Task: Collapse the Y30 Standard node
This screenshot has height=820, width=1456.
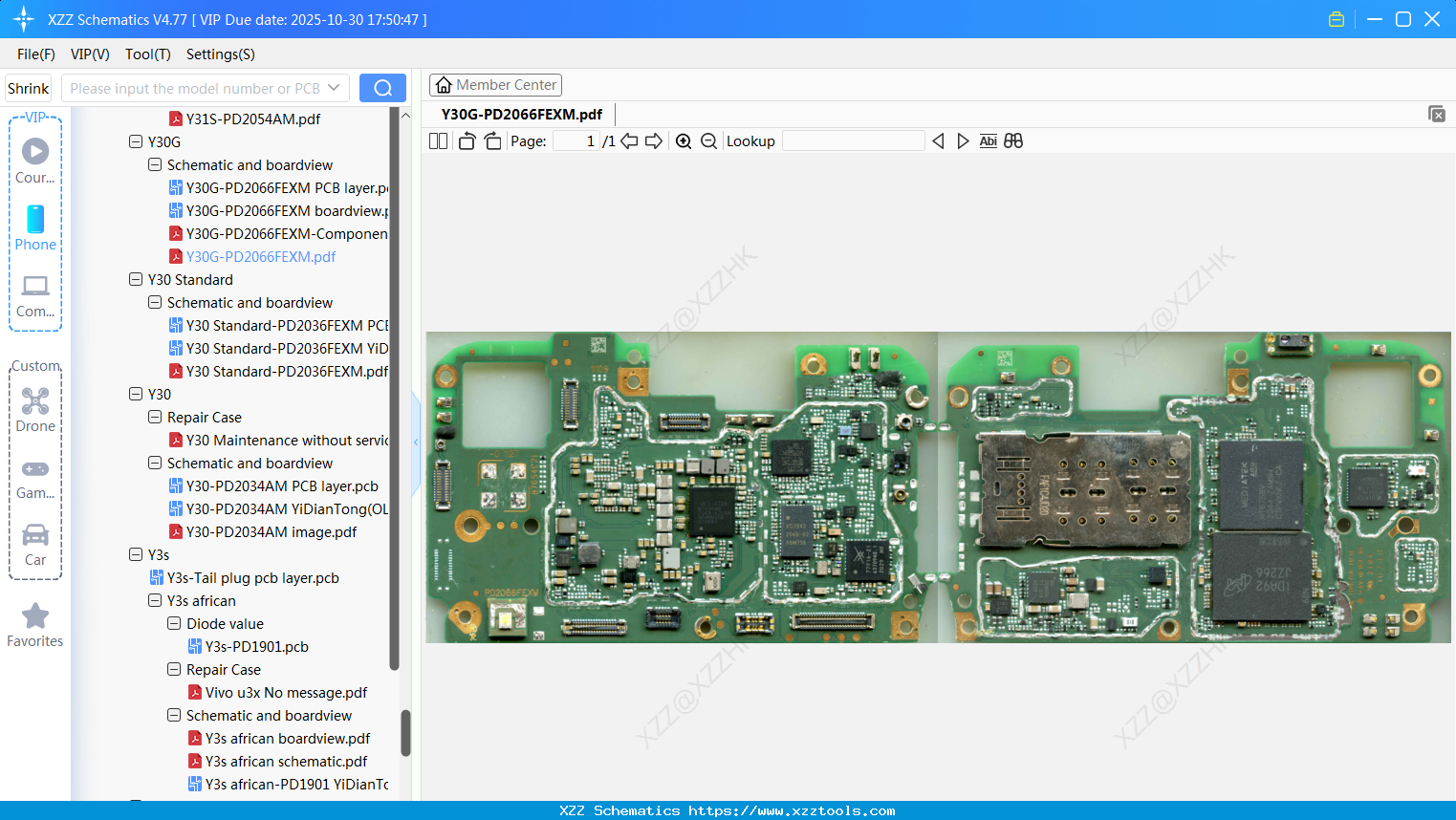Action: [x=135, y=279]
